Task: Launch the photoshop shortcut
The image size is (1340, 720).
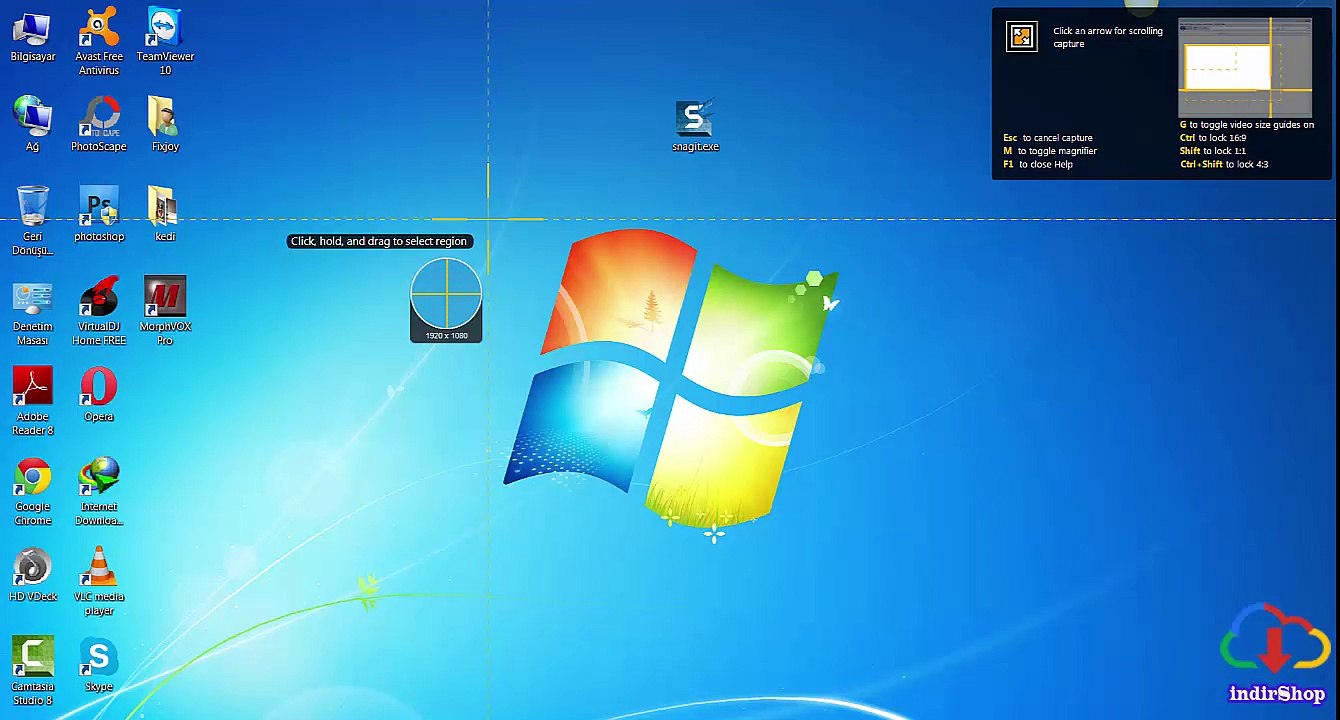Action: 99,214
